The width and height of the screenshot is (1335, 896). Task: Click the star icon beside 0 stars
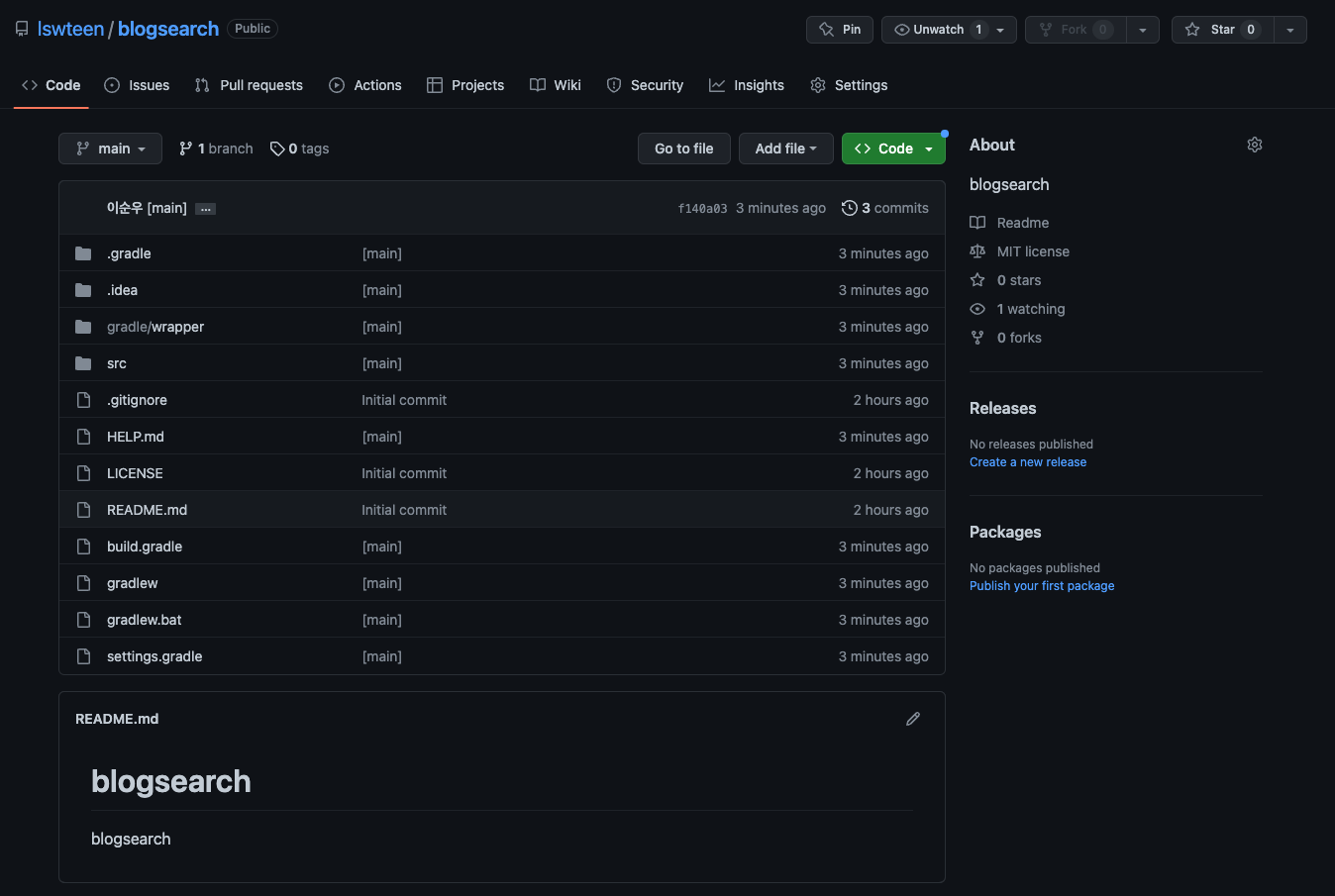[x=977, y=280]
